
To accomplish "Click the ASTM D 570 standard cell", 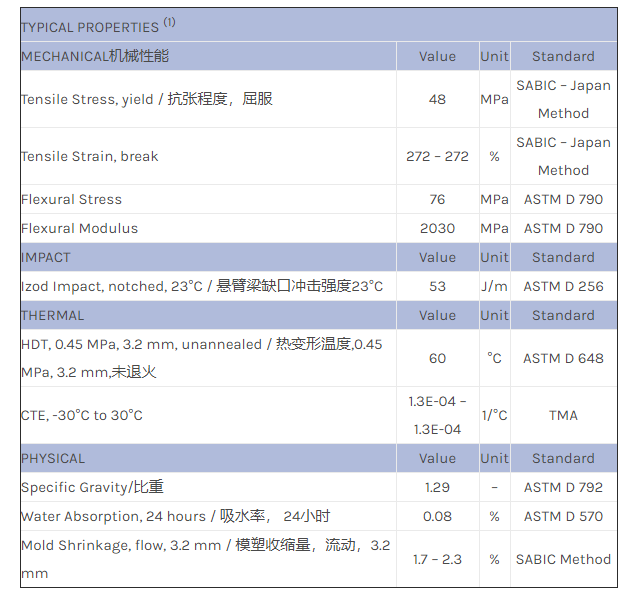I will tap(563, 516).
